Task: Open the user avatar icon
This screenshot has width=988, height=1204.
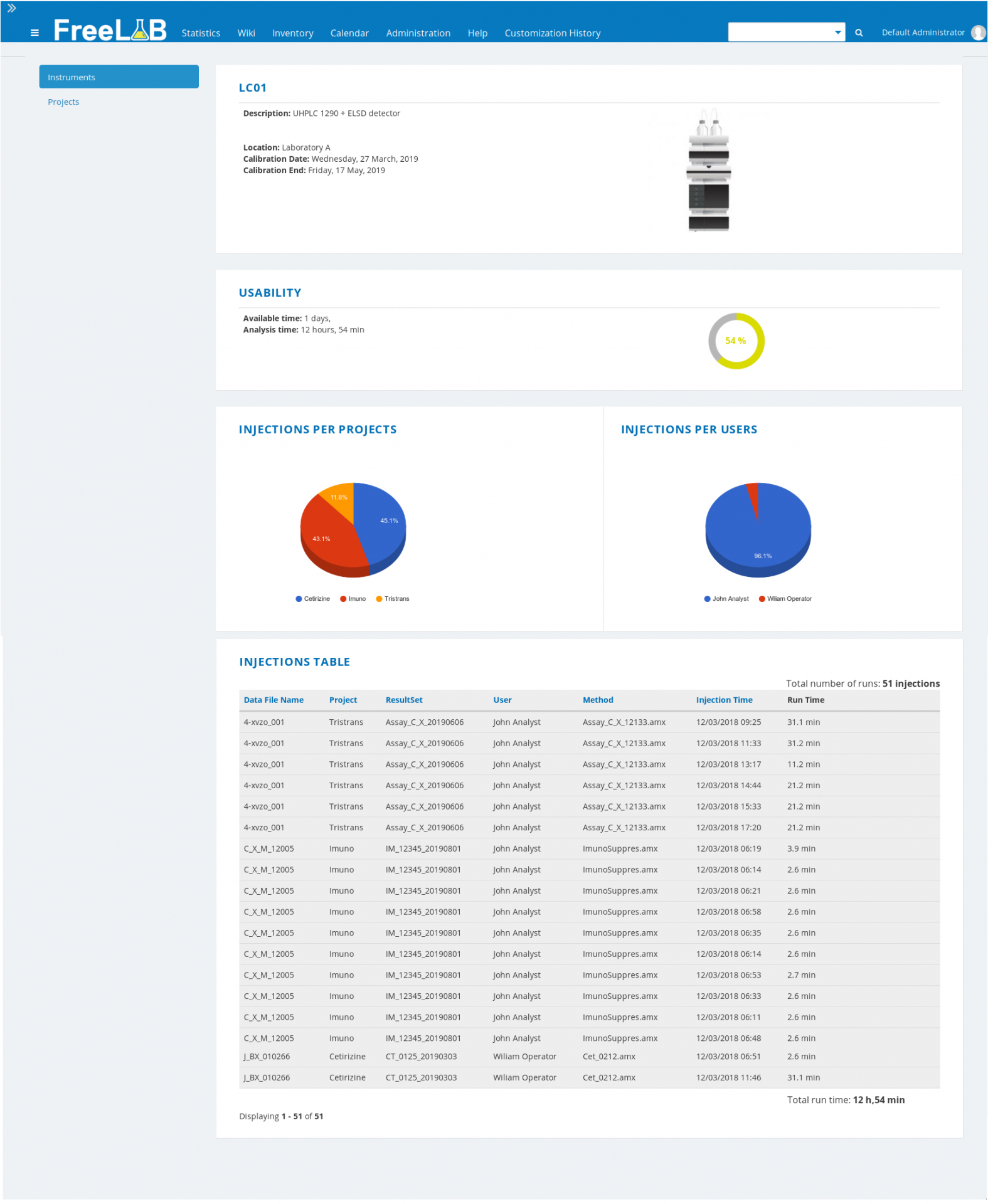Action: [978, 33]
